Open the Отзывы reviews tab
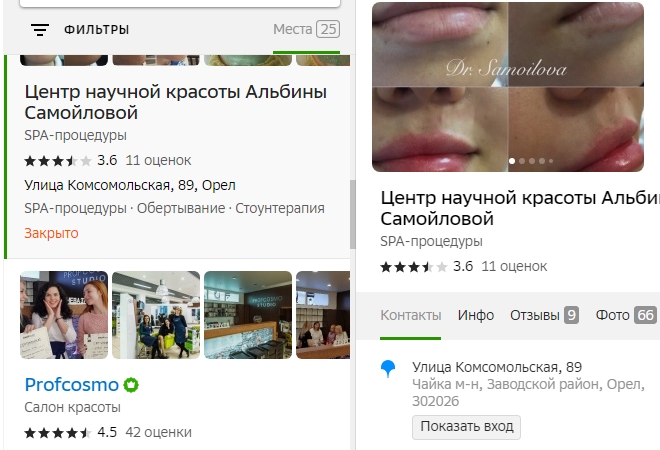 tap(544, 315)
